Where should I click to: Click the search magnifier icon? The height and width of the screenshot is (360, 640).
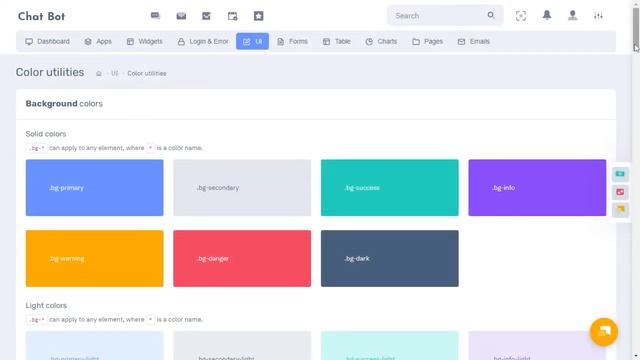coord(491,16)
